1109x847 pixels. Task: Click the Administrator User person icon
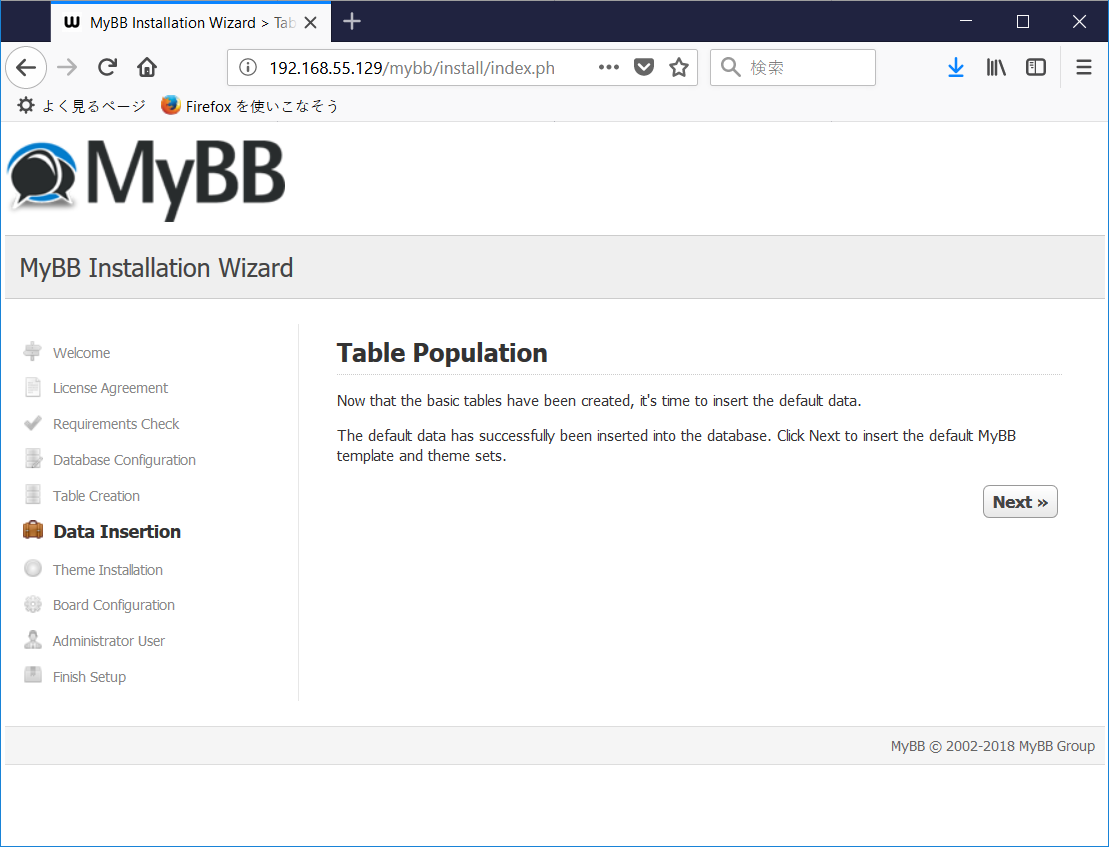(x=33, y=640)
